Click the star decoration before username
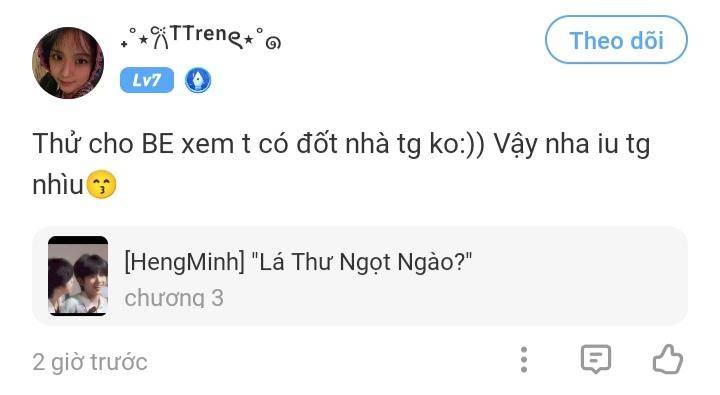 click(143, 40)
